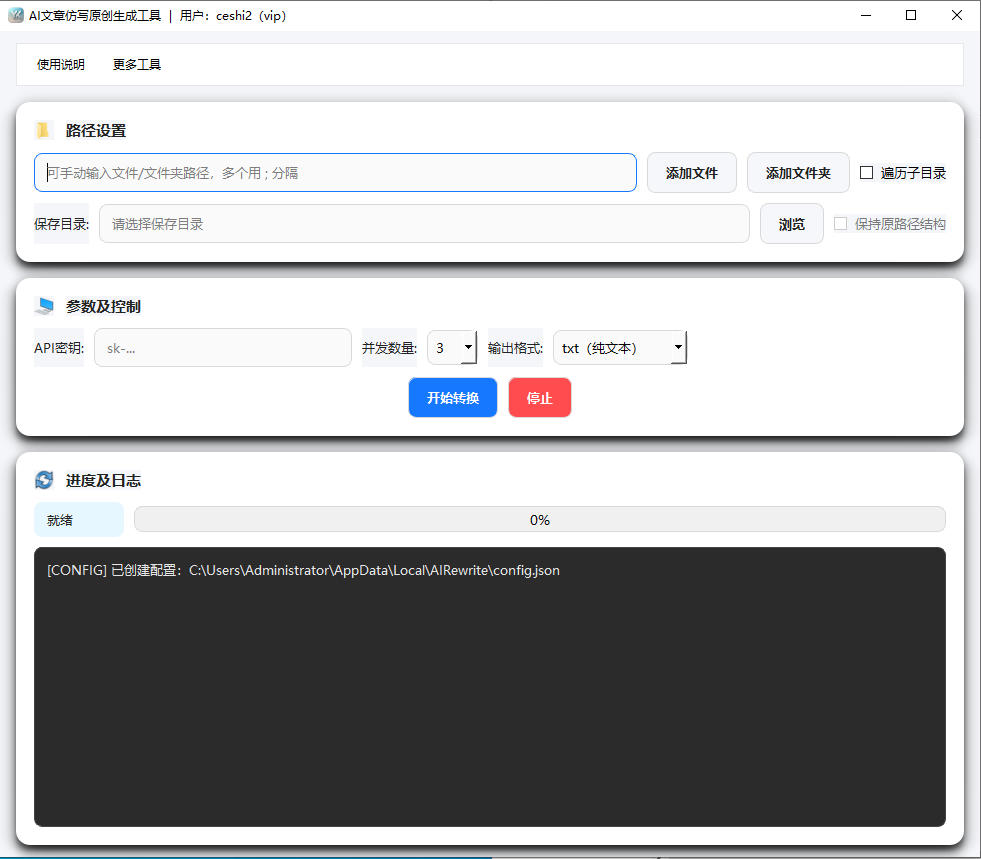Open the 使用说明 menu
Screen dimensions: 981x859
61,64
